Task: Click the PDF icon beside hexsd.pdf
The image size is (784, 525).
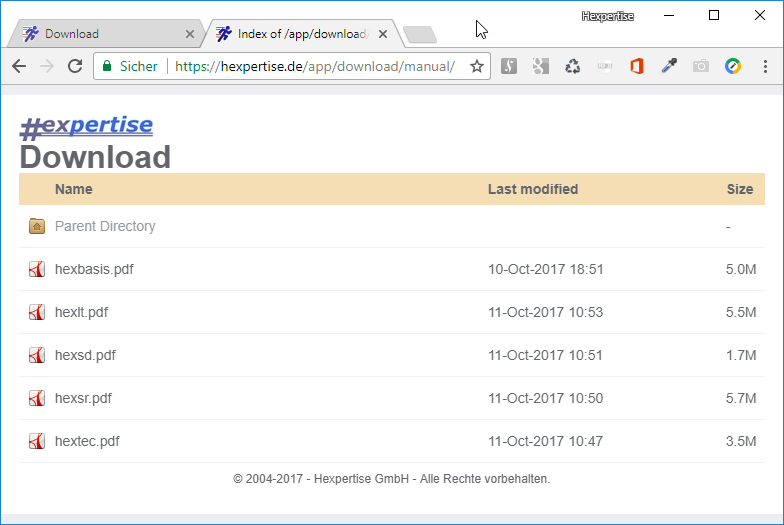Action: pos(37,355)
